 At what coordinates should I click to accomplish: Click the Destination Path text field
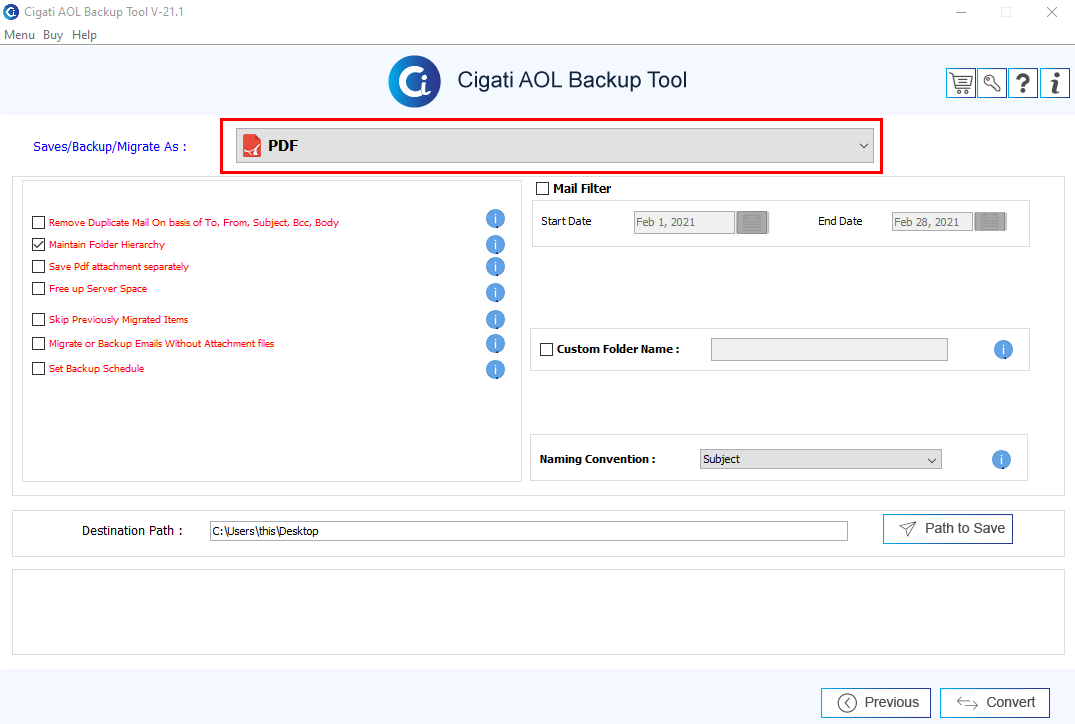[x=529, y=531]
